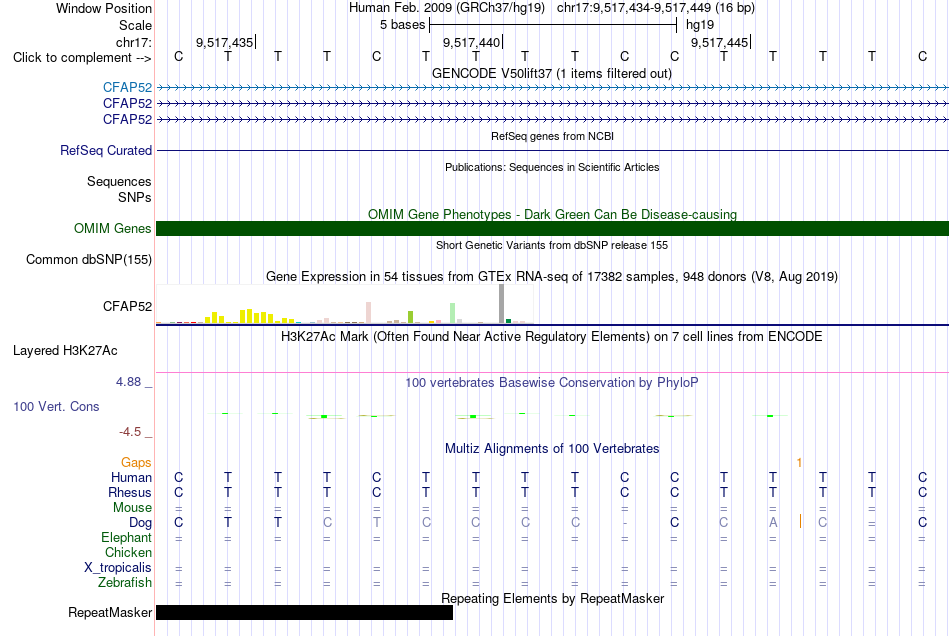Click the H3K27Ac Mark track title

(x=551, y=337)
